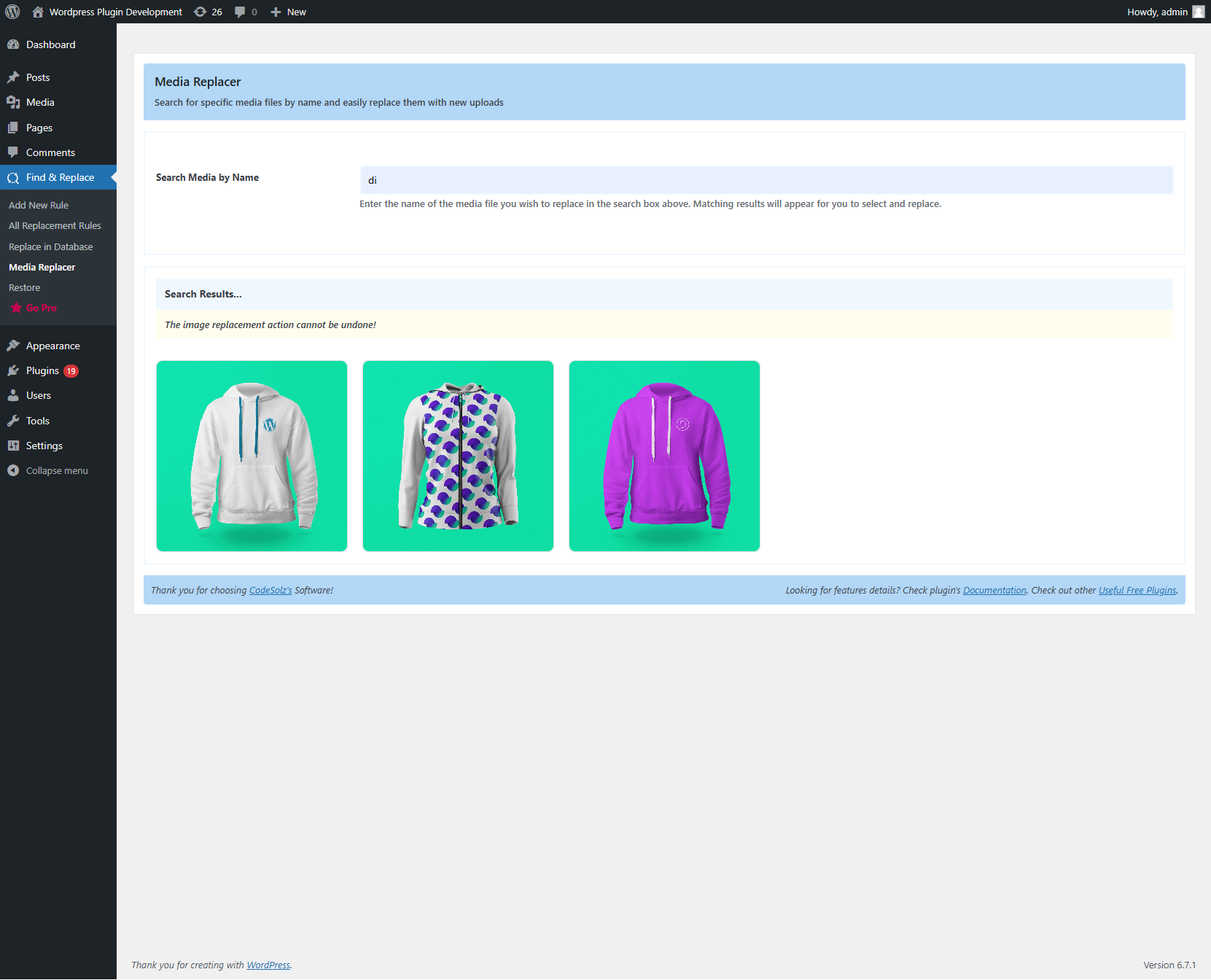Click the Collapse menu arrow icon
This screenshot has height=980, width=1211.
(13, 470)
